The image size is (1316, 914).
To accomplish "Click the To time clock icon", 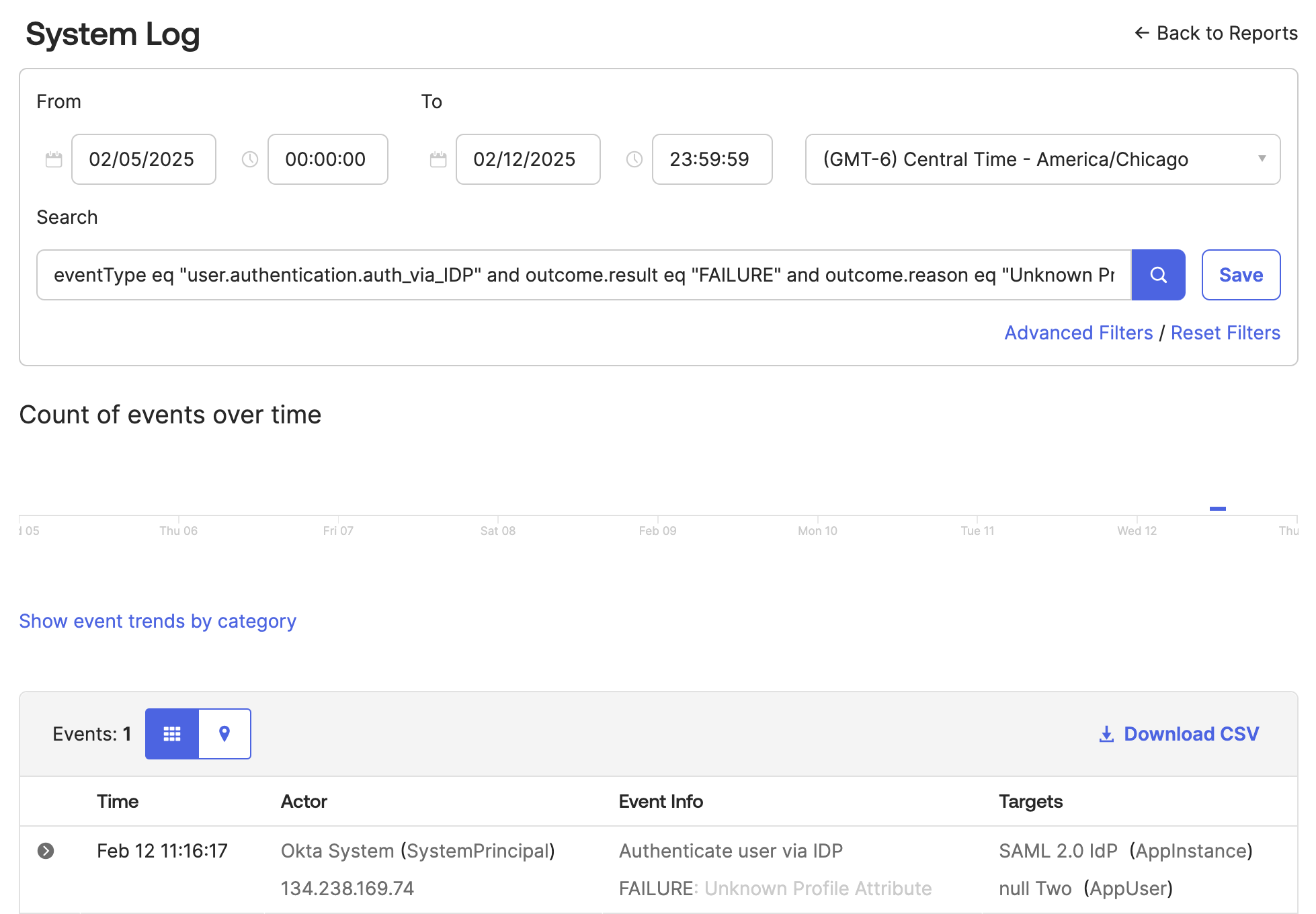I will [634, 159].
